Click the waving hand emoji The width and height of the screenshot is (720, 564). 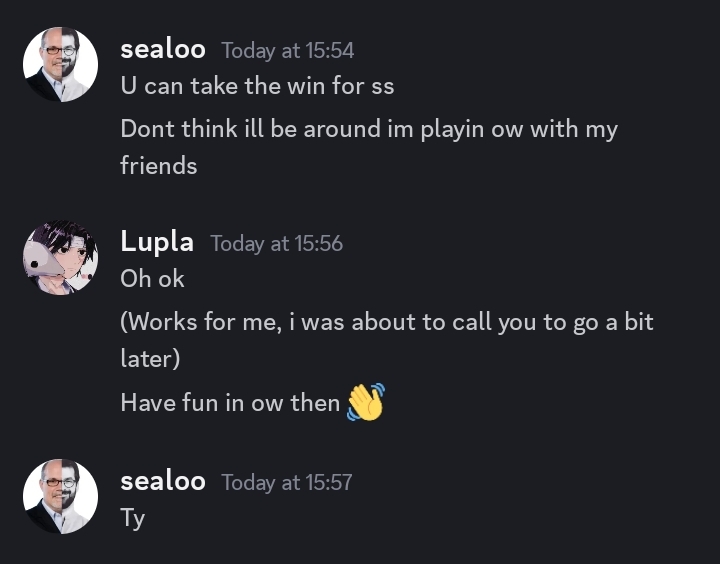(x=366, y=402)
